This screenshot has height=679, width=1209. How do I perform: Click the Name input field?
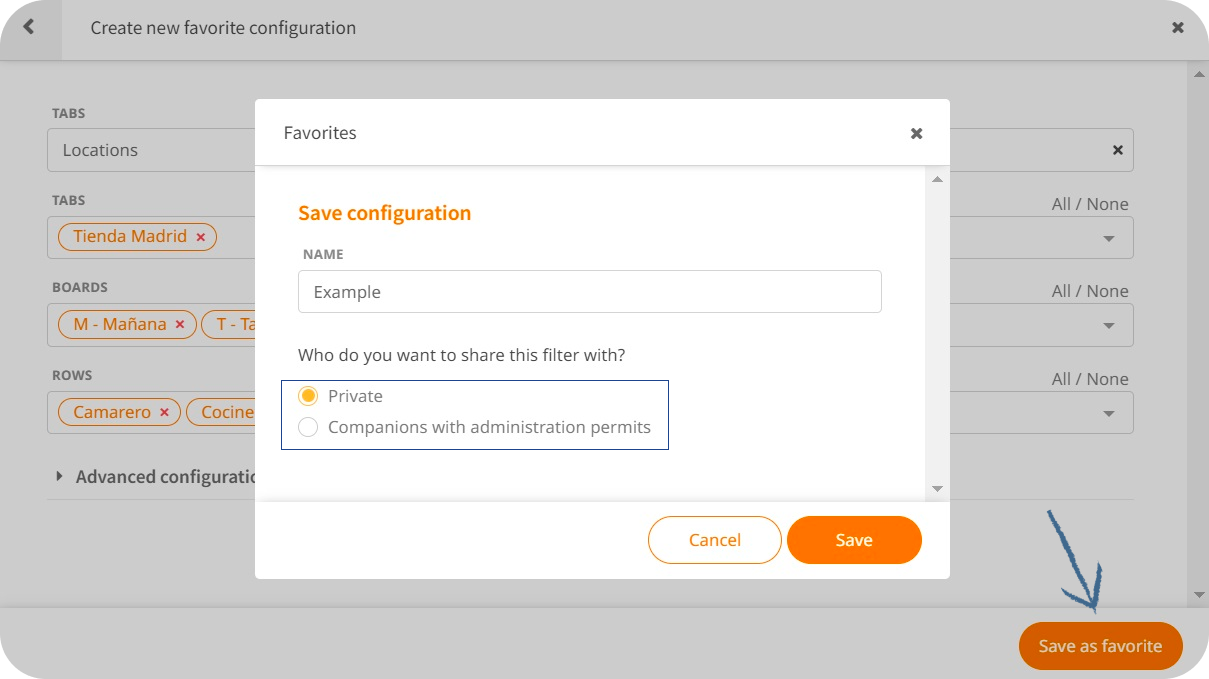590,292
